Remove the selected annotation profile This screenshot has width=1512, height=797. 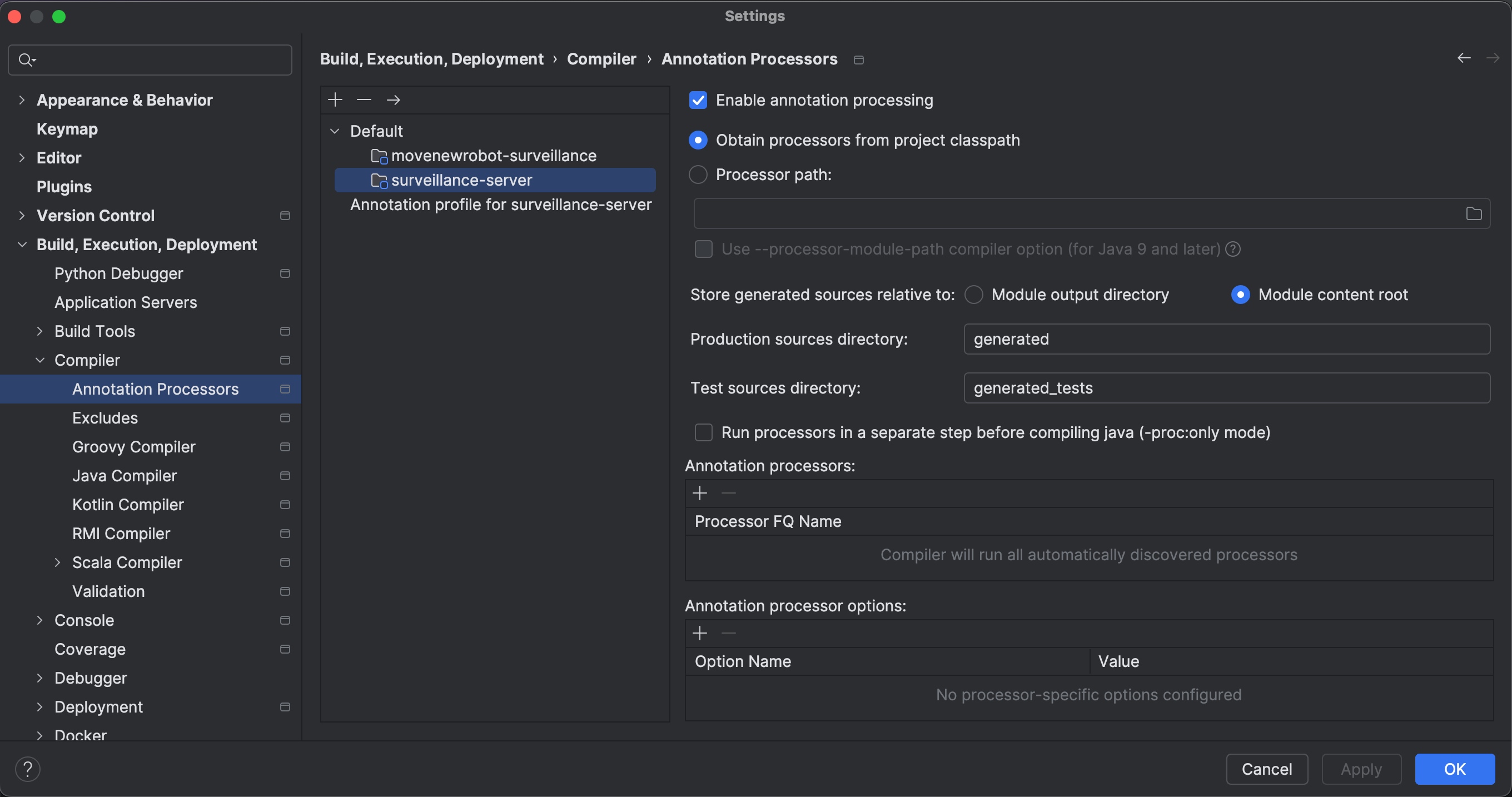(364, 100)
